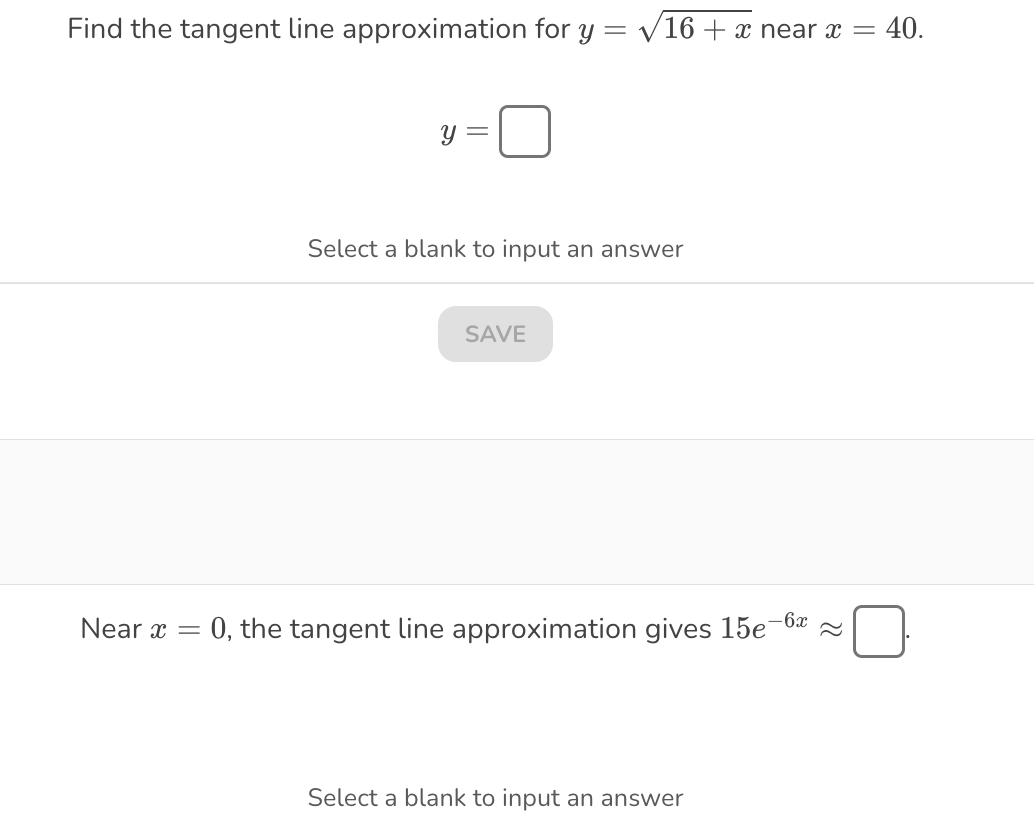The height and width of the screenshot is (814, 1034).
Task: Click the whitespace below the SAVE button
Action: point(495,400)
